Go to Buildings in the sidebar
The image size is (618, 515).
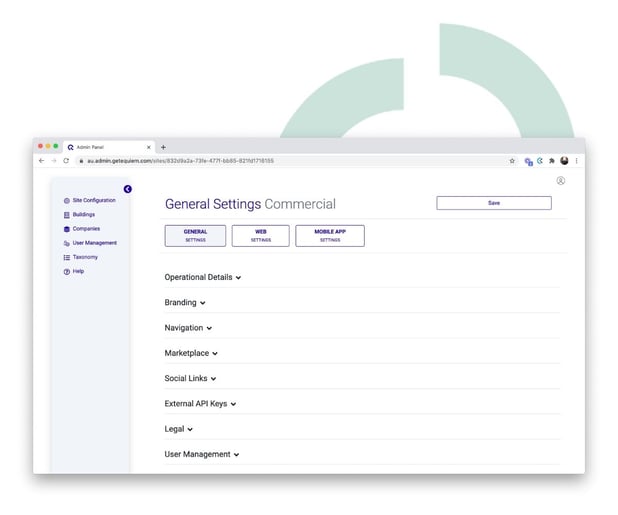coord(84,214)
